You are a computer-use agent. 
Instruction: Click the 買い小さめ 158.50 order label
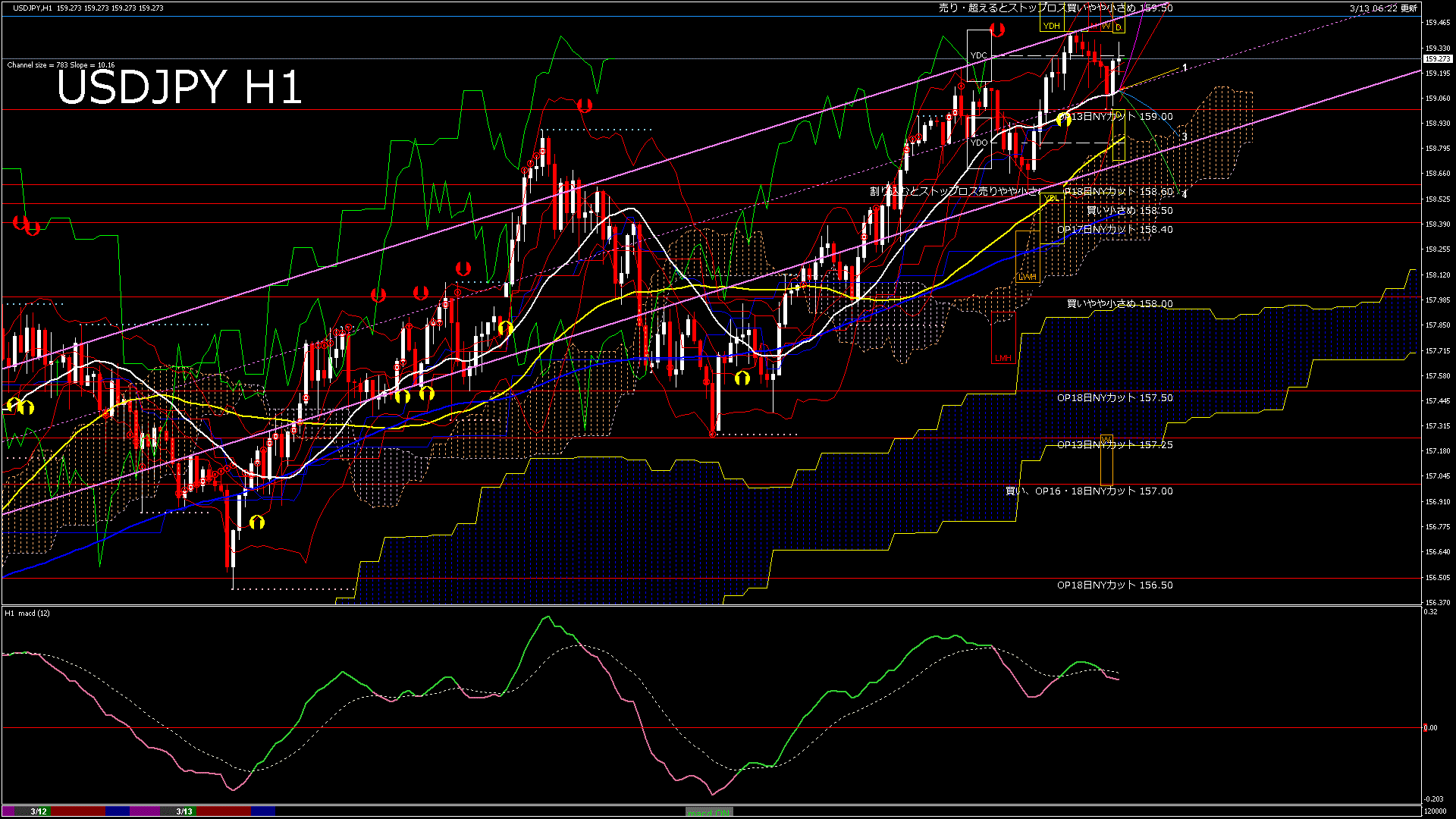(1130, 211)
